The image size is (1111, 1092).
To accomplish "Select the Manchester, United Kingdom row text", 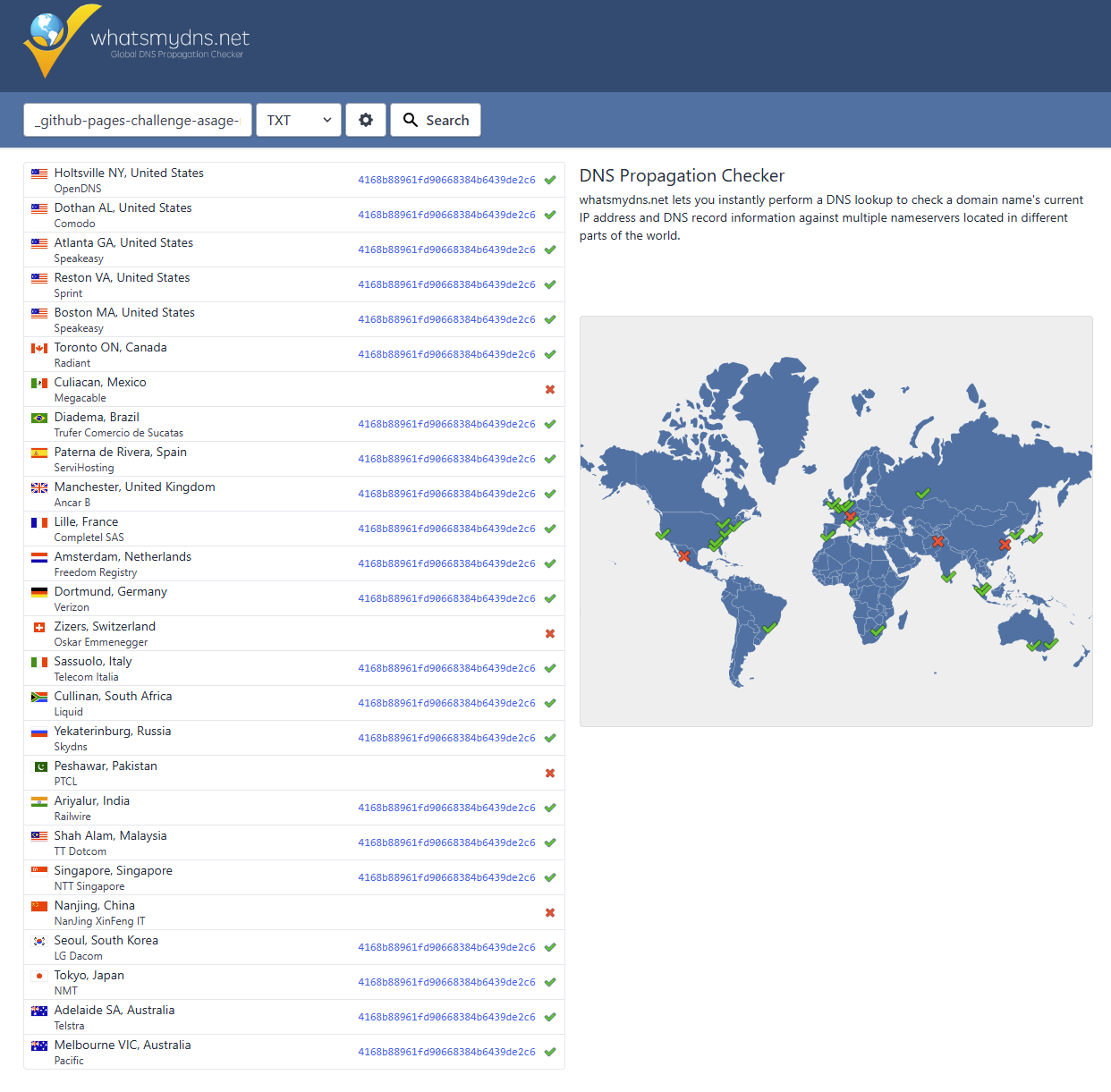I will tap(134, 487).
